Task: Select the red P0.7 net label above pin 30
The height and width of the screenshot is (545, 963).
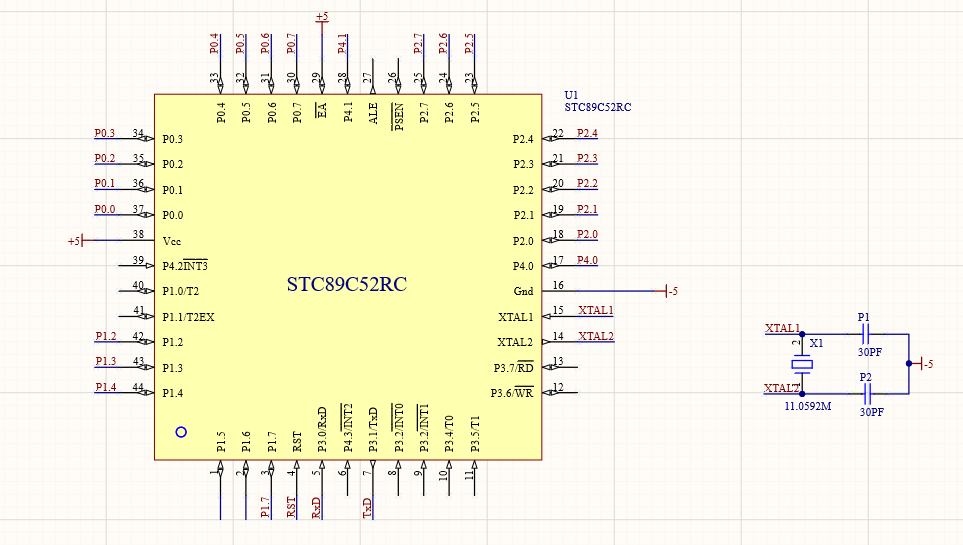Action: pos(292,44)
